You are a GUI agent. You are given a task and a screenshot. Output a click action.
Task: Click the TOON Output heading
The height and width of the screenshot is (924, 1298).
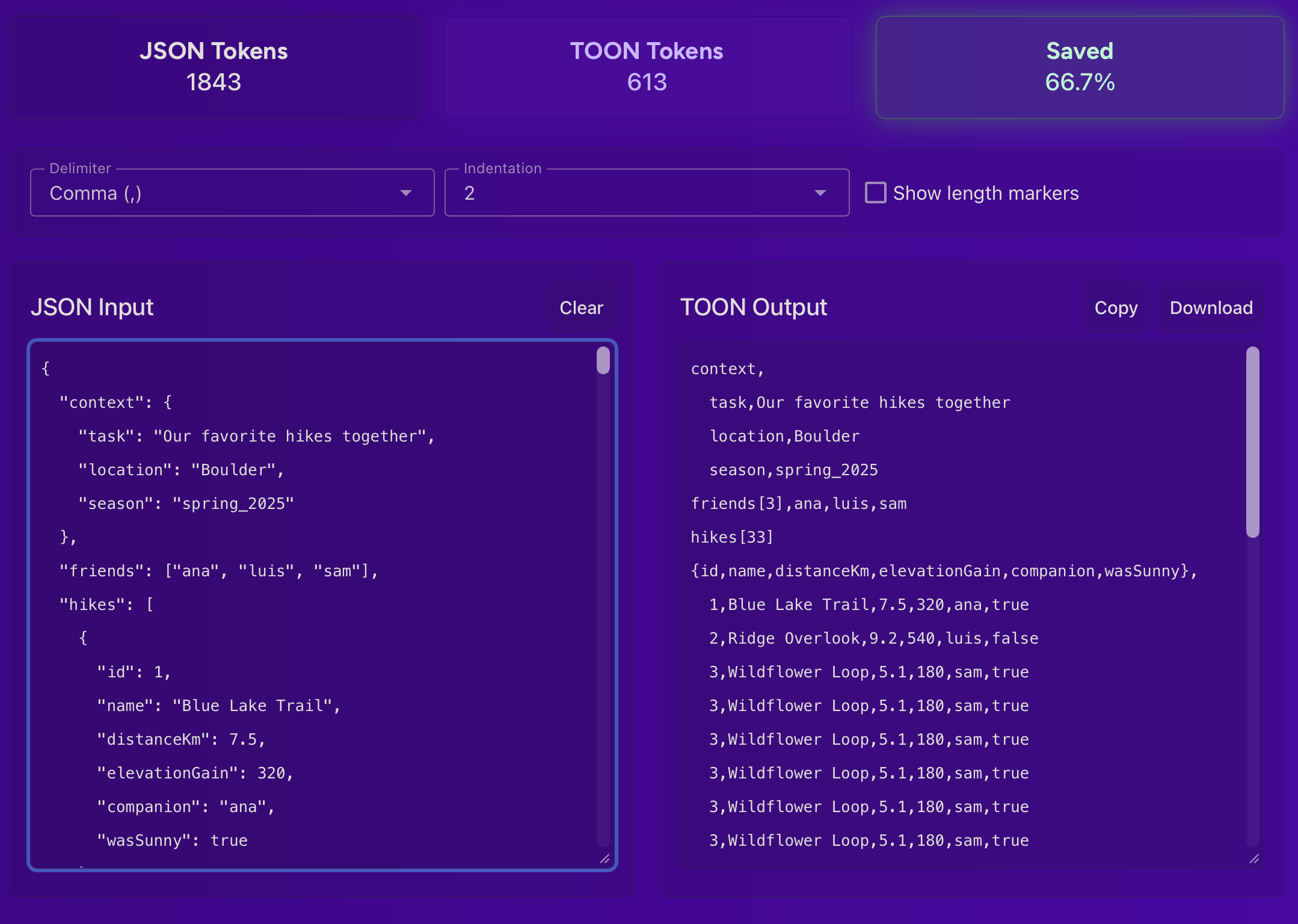tap(754, 307)
